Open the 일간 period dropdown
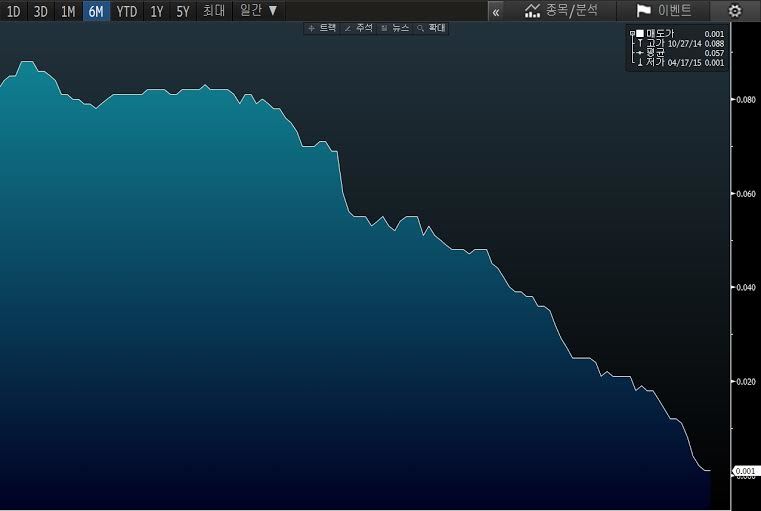761x511 pixels. (259, 11)
